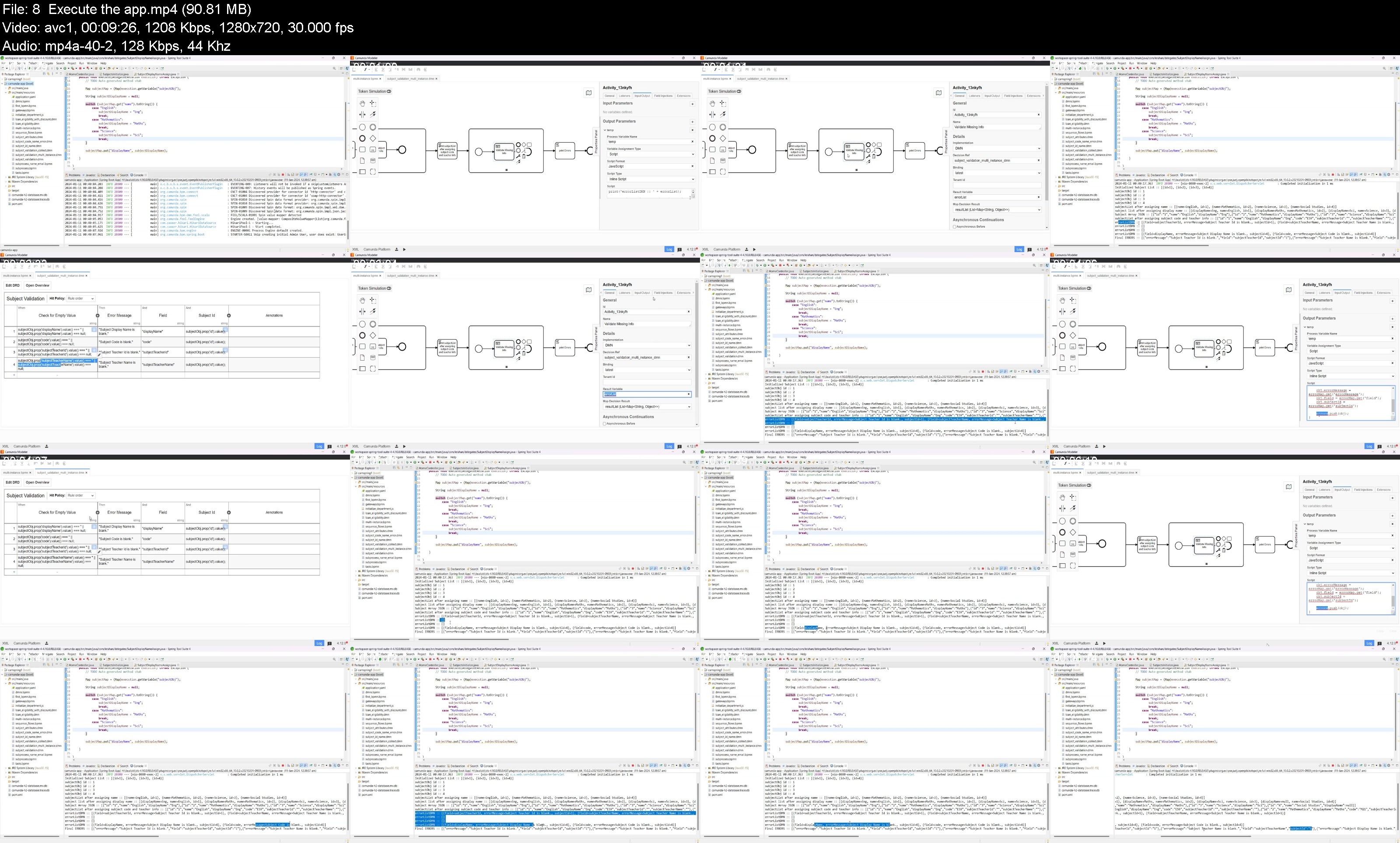1400x843 pixels.
Task: Open Script Type dropdown in print('errorListDMN') script frame
Action: click(650, 179)
